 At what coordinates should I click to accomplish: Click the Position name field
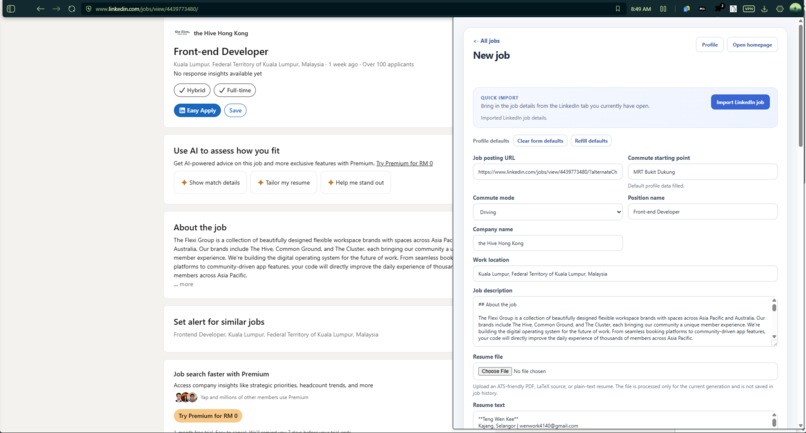pyautogui.click(x=702, y=212)
